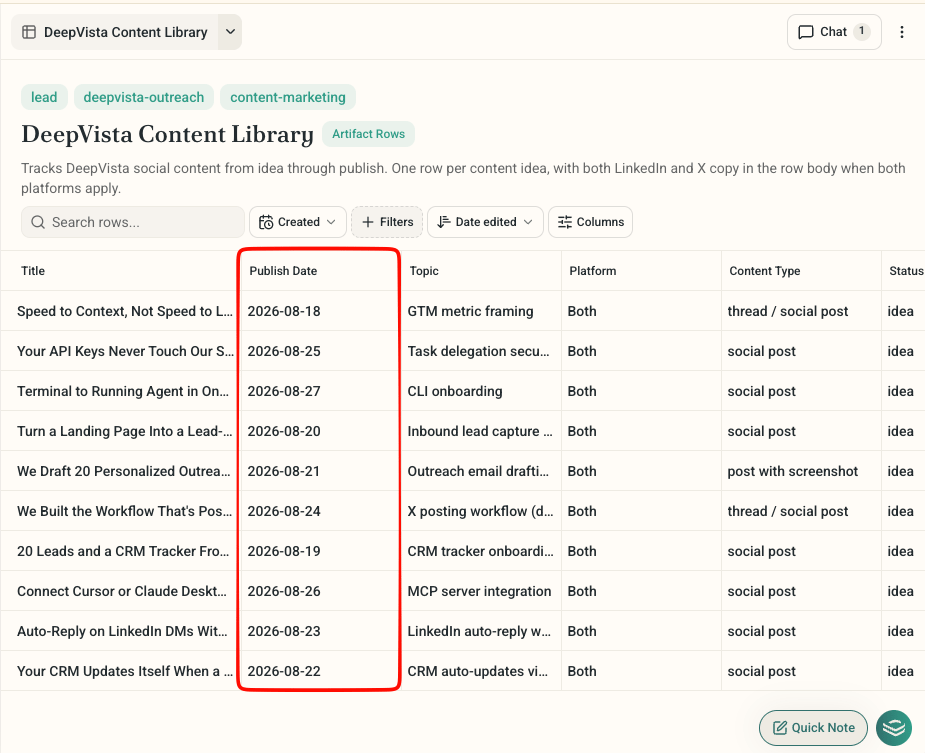The height and width of the screenshot is (753, 925).
Task: Select the lead tag
Action: point(44,97)
